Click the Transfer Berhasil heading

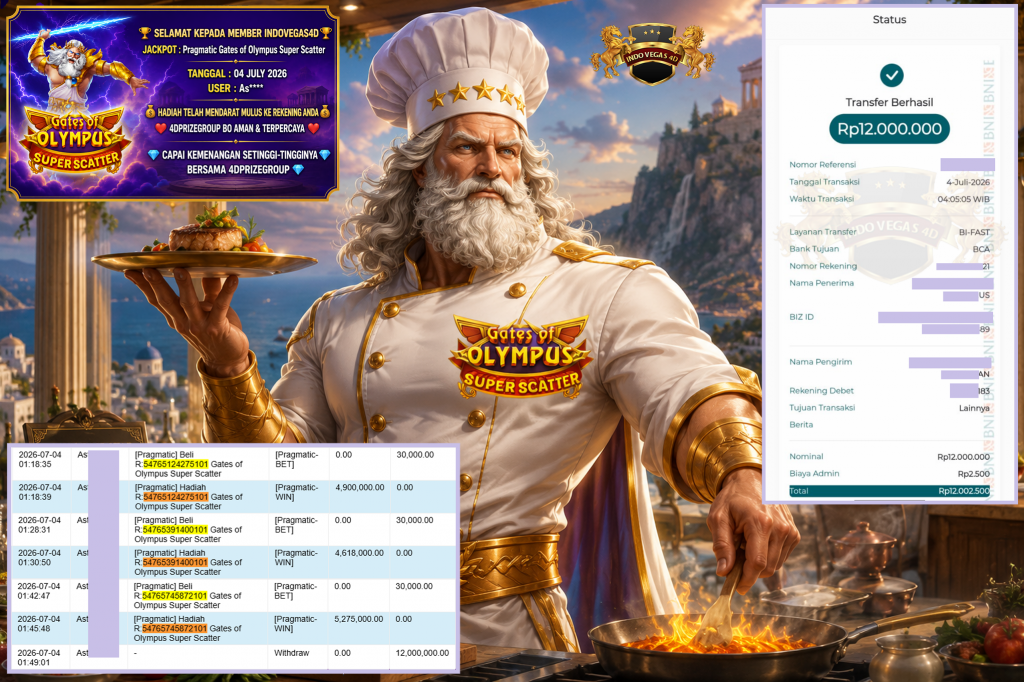click(x=889, y=102)
